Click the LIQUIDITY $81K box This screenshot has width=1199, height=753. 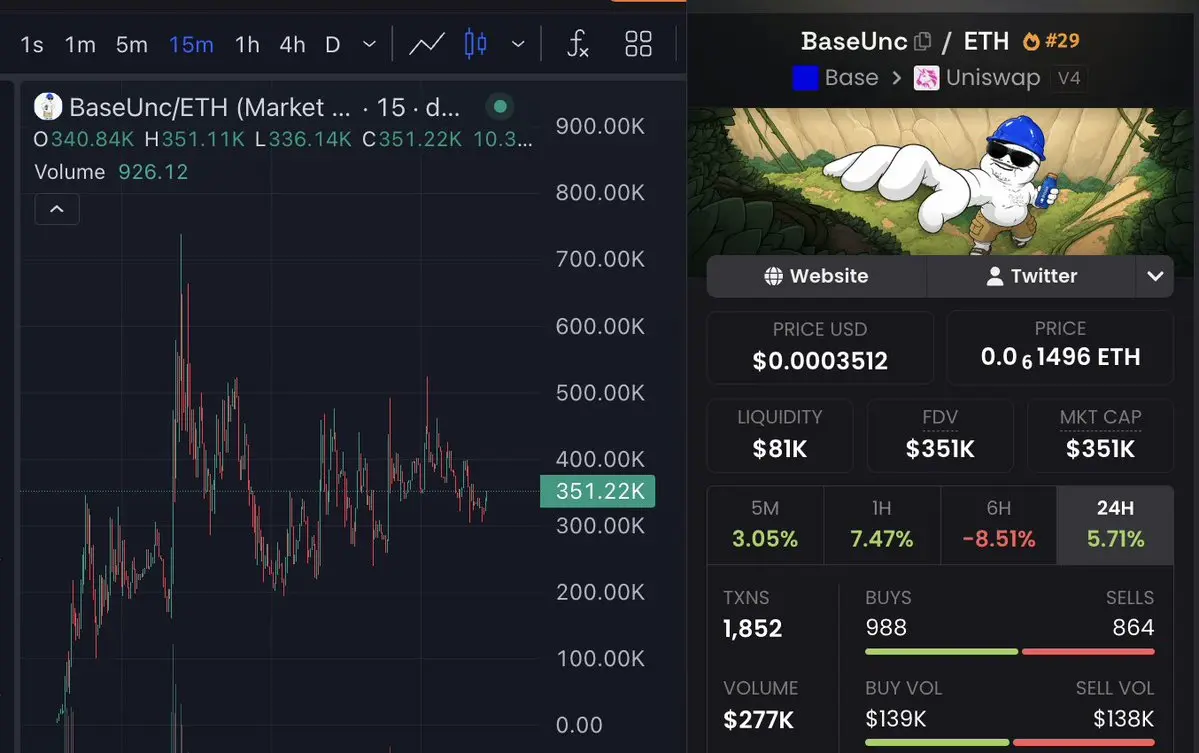coord(780,435)
